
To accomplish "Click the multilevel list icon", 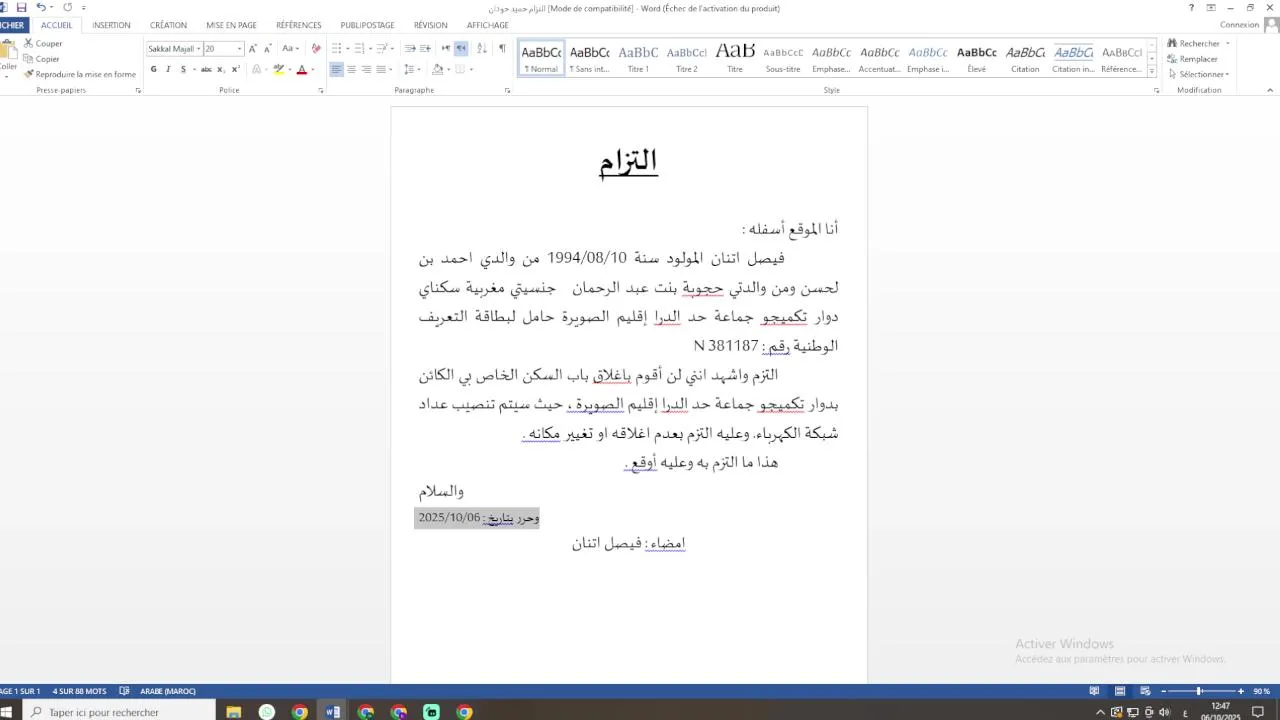I will click(384, 48).
